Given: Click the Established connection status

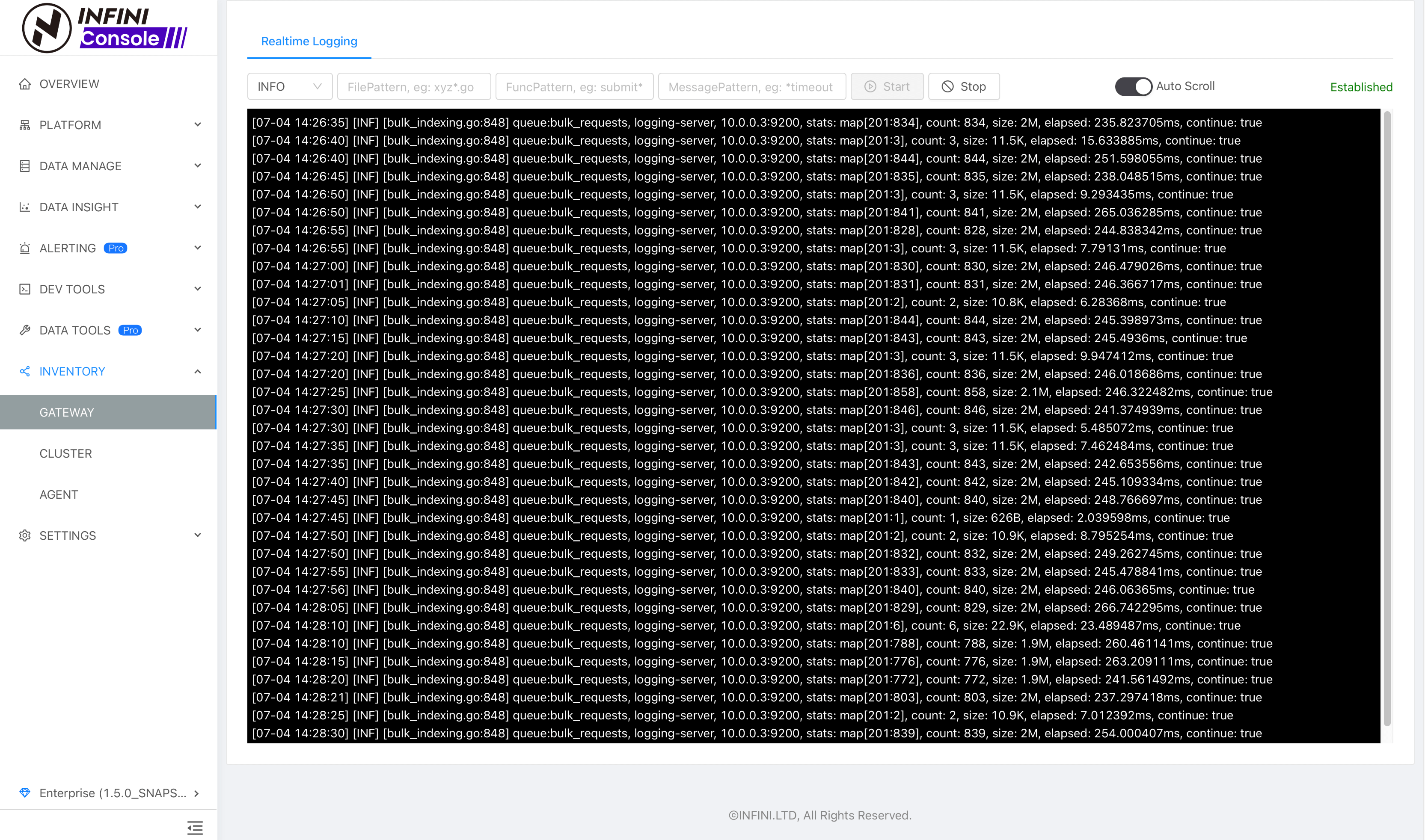Looking at the screenshot, I should (x=1361, y=87).
